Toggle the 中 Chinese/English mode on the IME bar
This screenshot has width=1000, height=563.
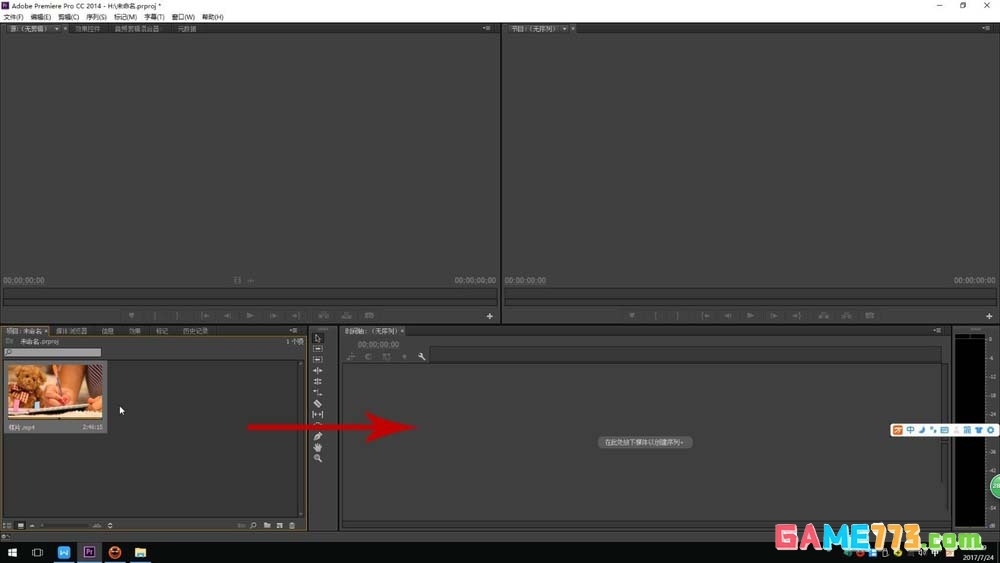910,430
